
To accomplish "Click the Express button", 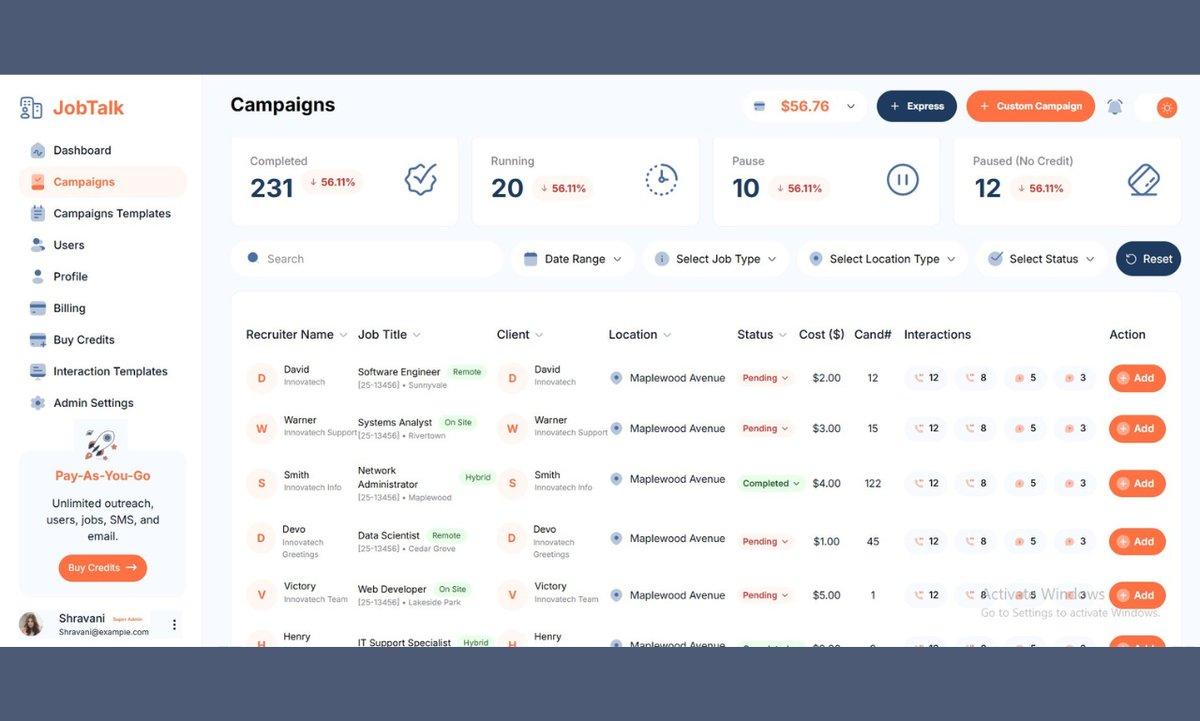I will click(x=917, y=106).
